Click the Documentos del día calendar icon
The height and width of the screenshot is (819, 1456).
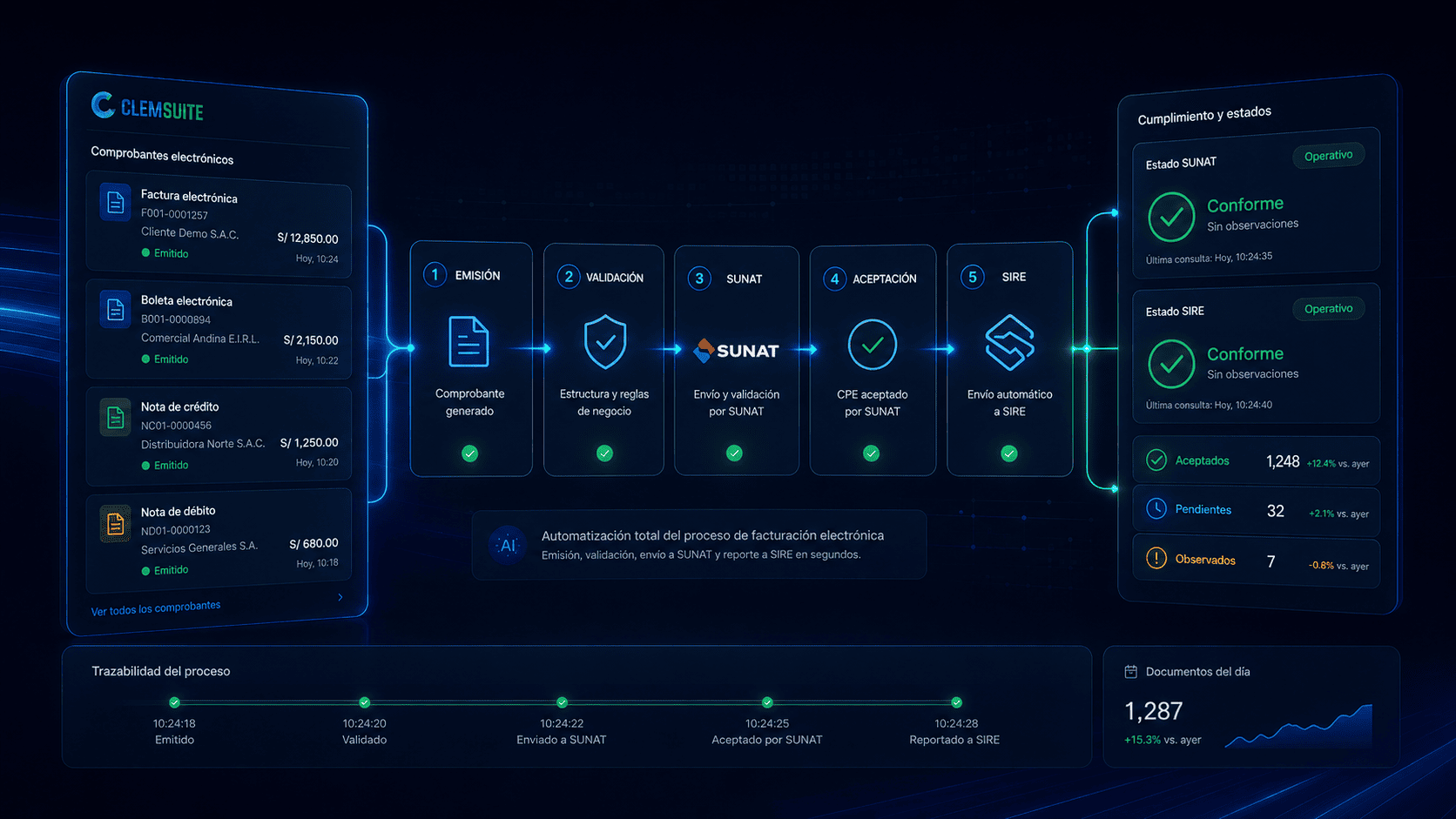pos(1131,671)
